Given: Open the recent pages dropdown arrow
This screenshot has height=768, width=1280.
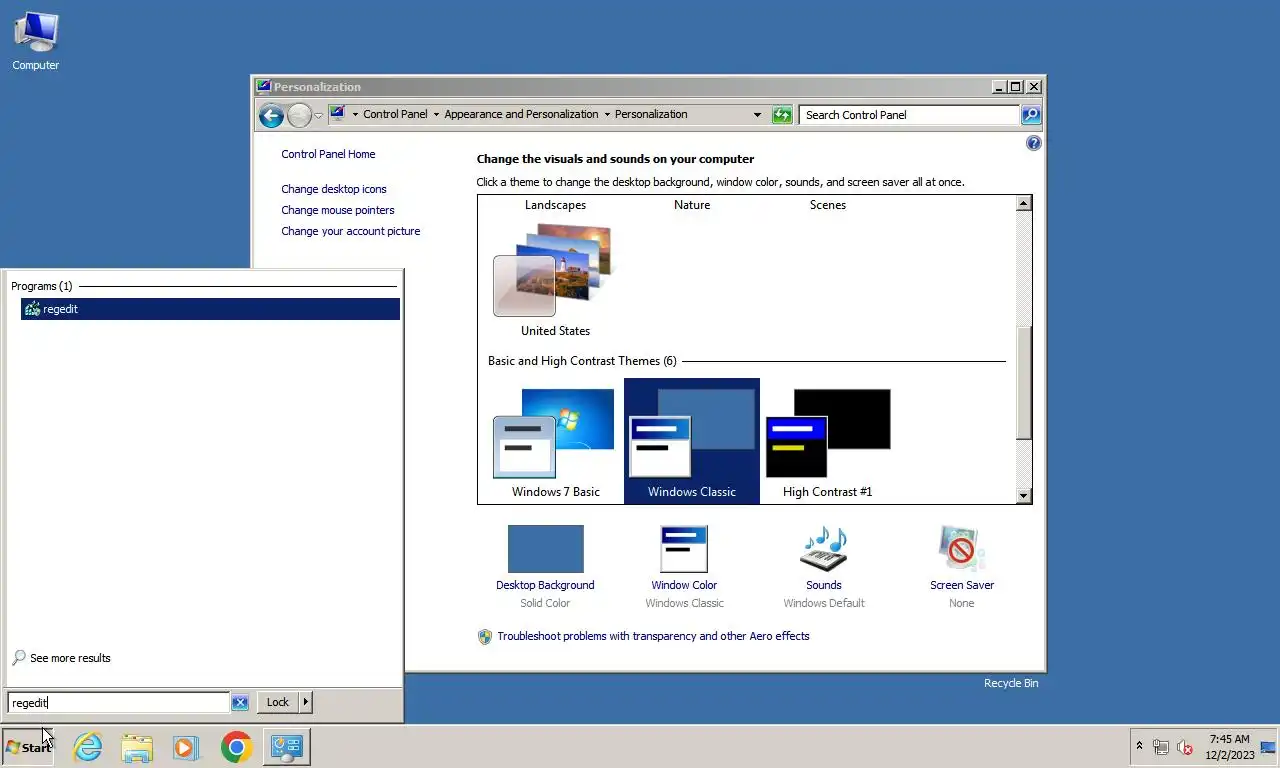Looking at the screenshot, I should (319, 116).
